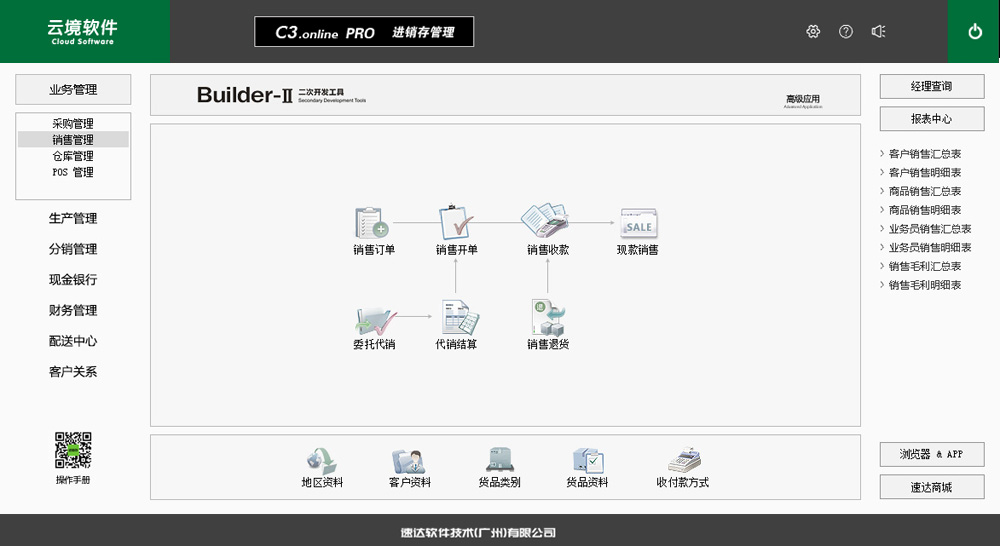This screenshot has width=1000, height=546.
Task: Expand the 生产管理 module section
Action: click(73, 219)
